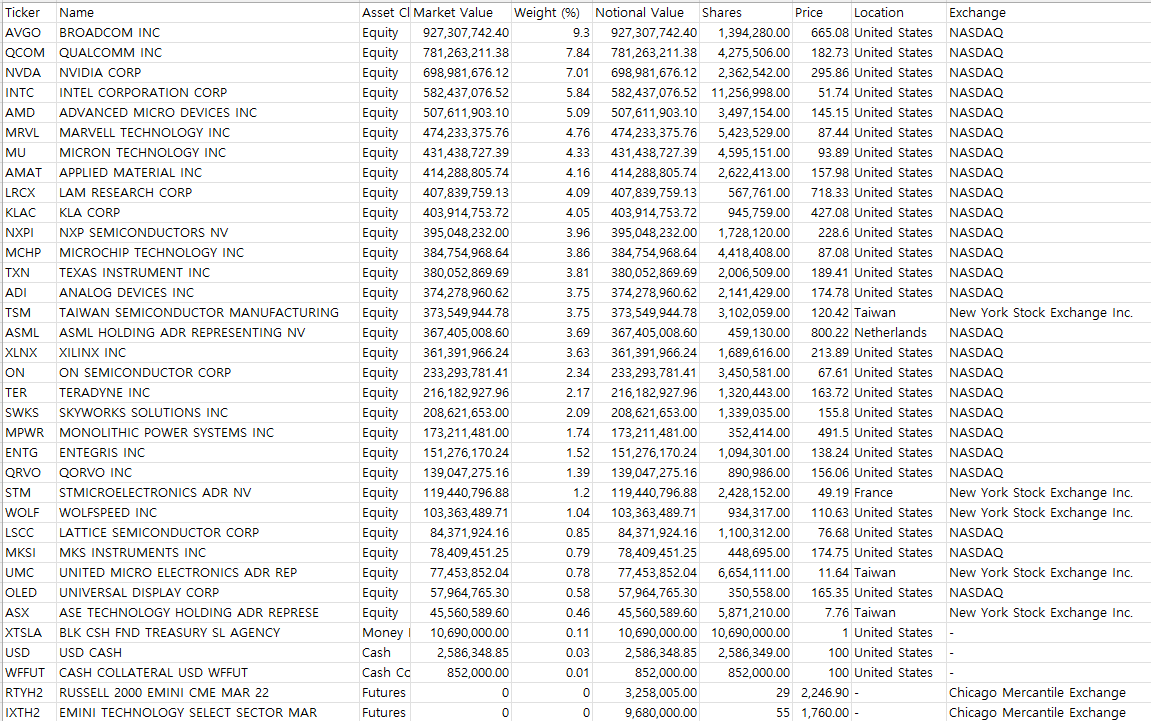Click MONOLITHIC POWER SYSTEMS INC cell
This screenshot has height=721, width=1151.
tap(208, 433)
